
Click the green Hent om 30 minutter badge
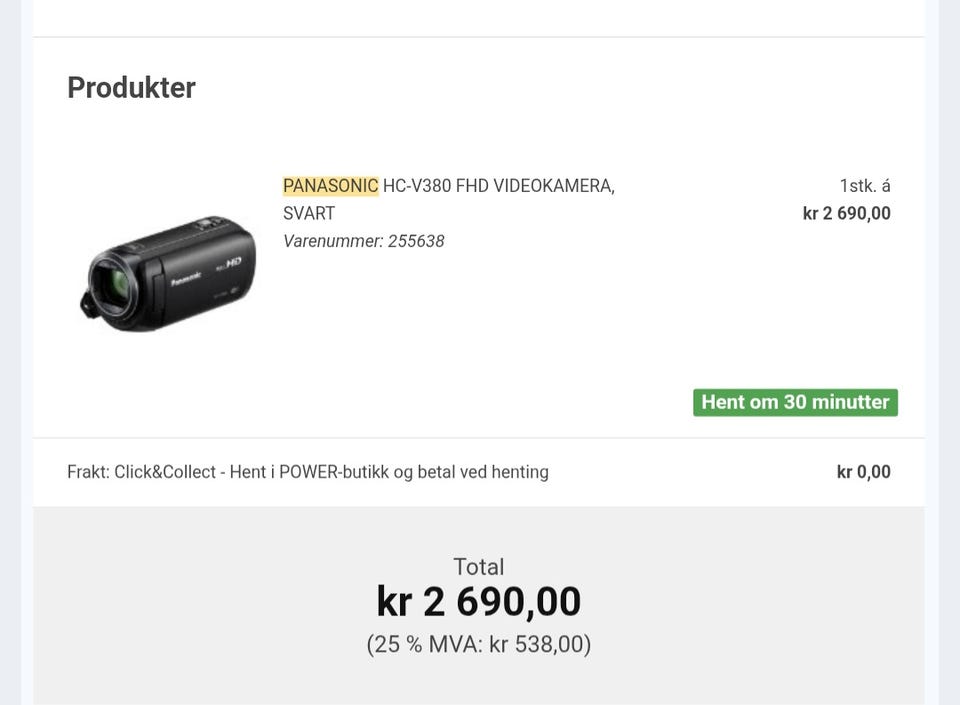pos(795,402)
